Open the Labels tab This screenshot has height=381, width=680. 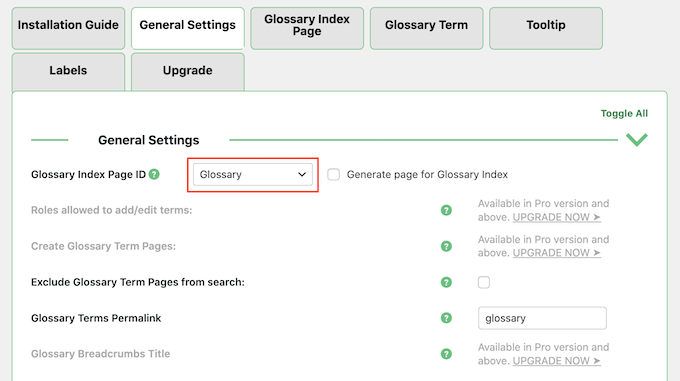[x=68, y=72]
